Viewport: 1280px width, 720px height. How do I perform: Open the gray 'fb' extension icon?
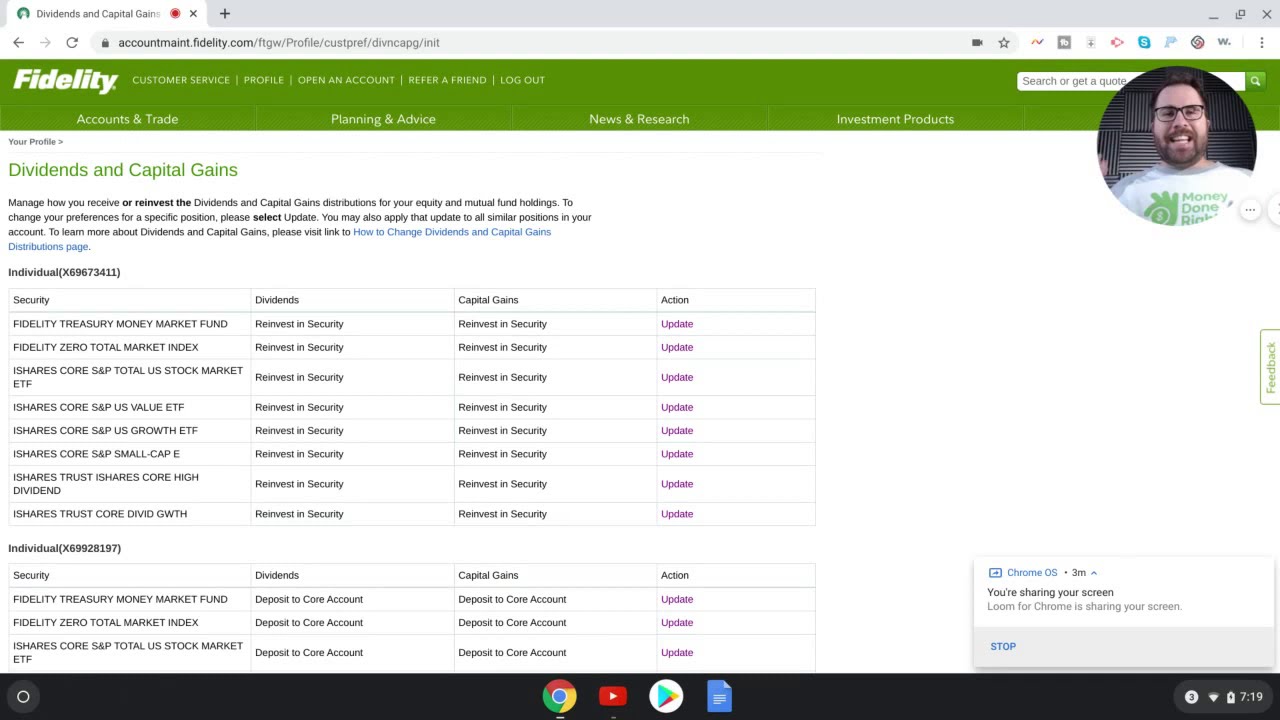(x=1064, y=43)
